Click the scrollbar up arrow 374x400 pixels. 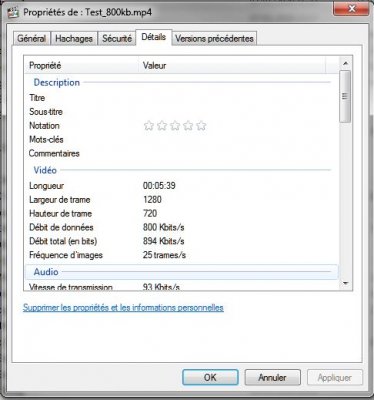(345, 63)
